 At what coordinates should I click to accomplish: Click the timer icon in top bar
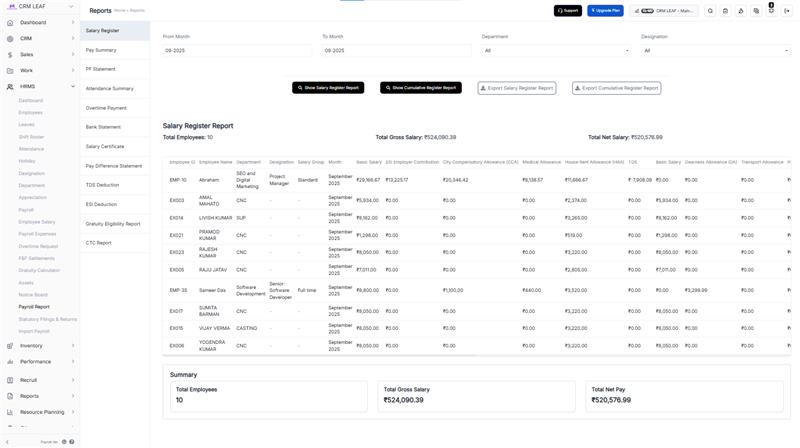pos(741,11)
